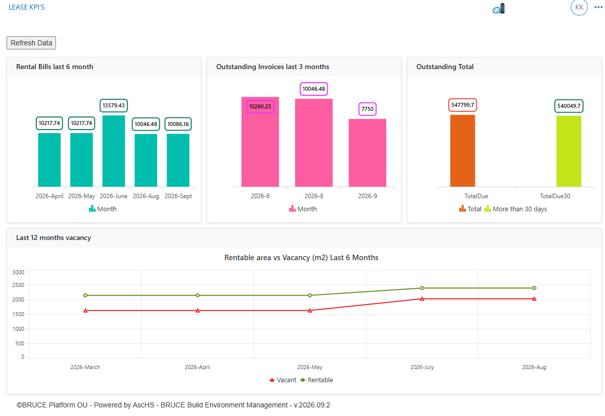605x416 pixels.
Task: Open the three-dots more options menu
Action: point(598,7)
